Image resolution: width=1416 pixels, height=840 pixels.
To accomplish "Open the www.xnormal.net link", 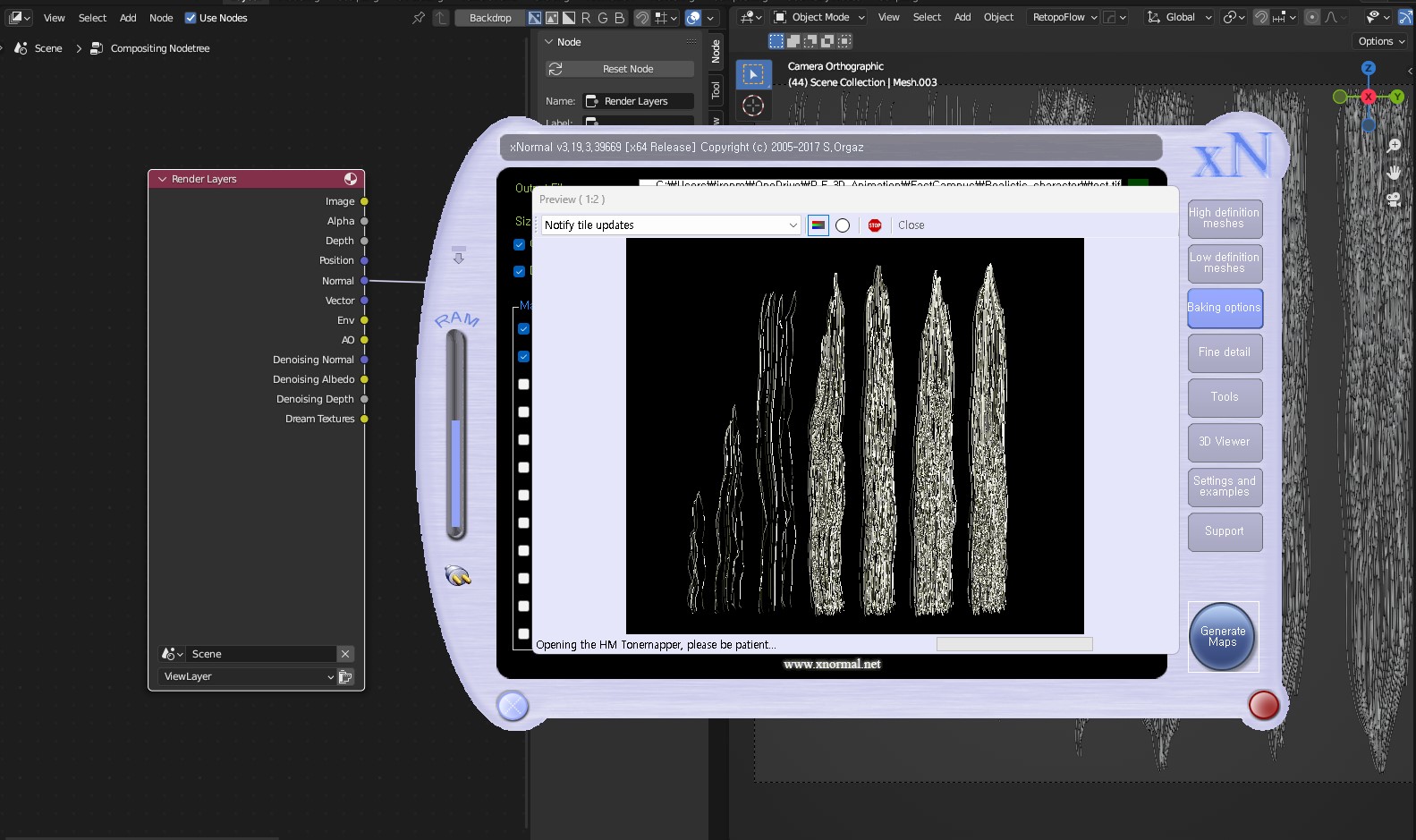I will (x=832, y=665).
